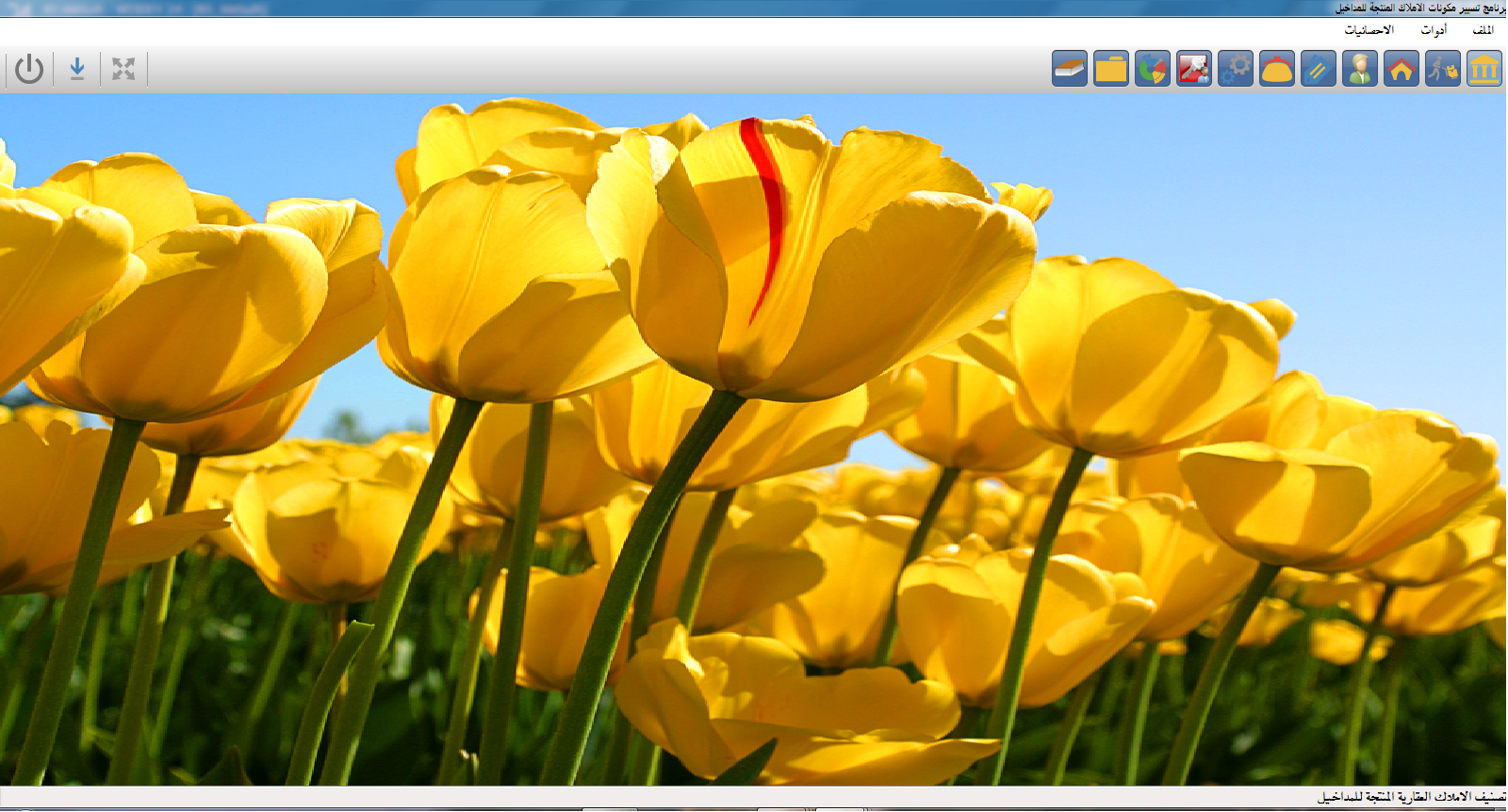Click the red key user-permissions icon
This screenshot has width=1508, height=812.
[1194, 69]
